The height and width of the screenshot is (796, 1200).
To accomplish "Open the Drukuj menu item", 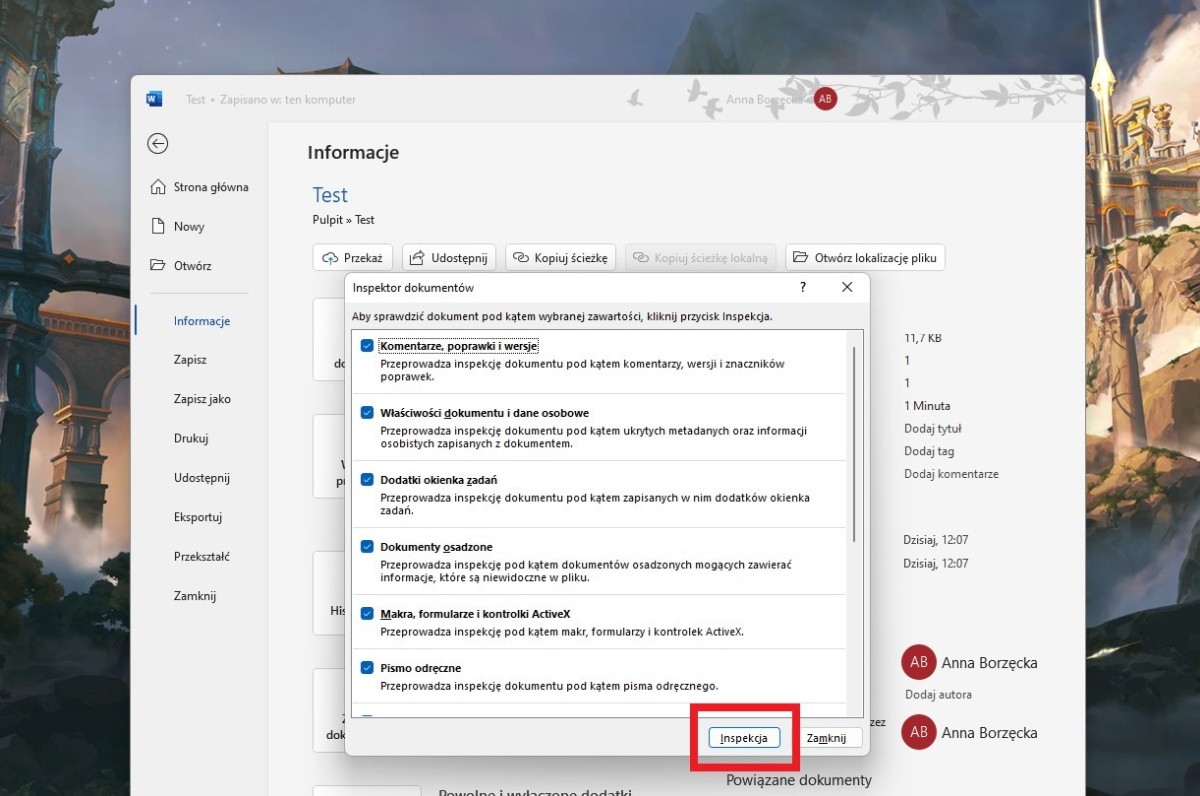I will click(191, 438).
